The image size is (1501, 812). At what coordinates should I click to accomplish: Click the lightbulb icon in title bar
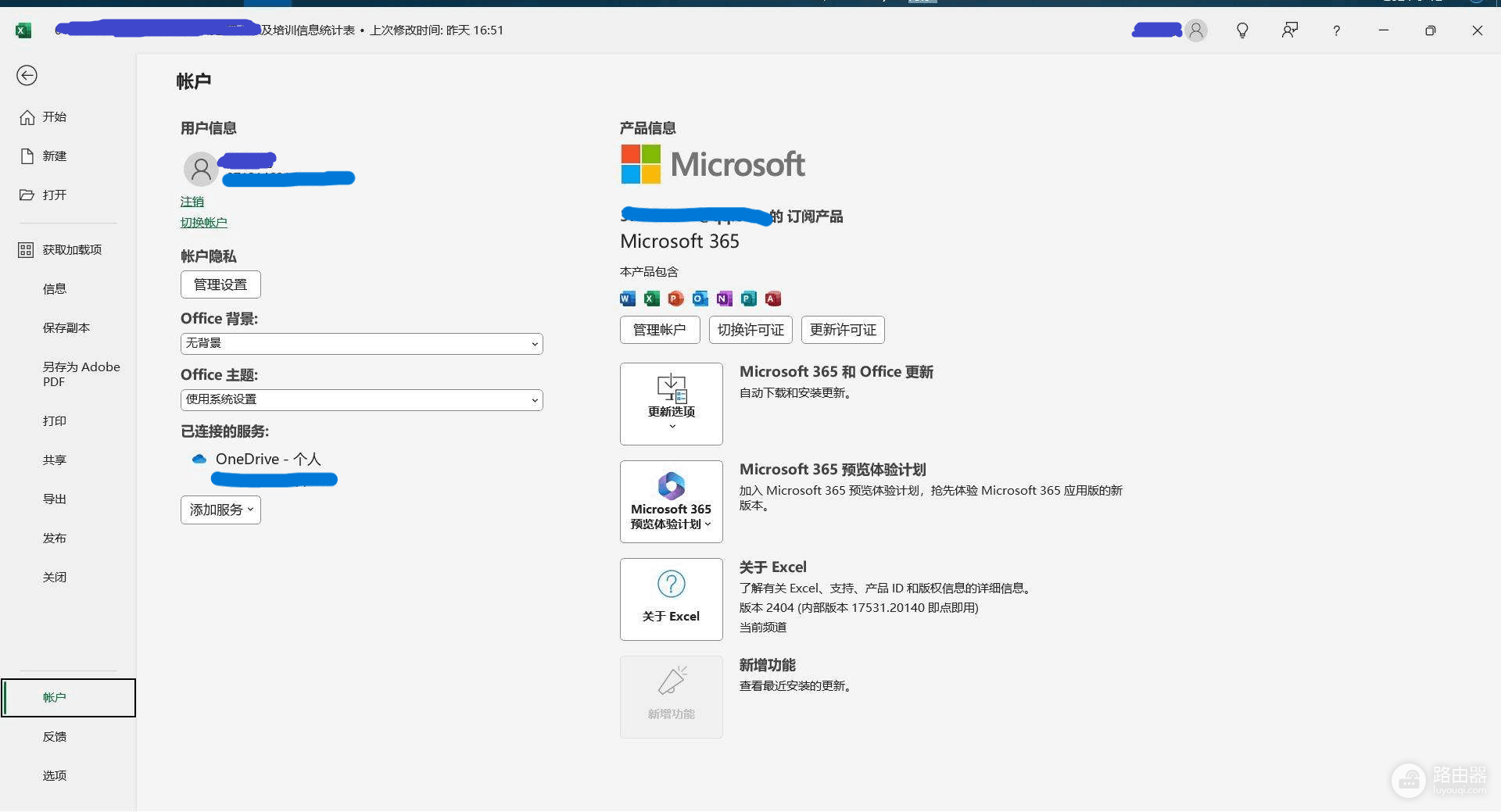point(1242,30)
